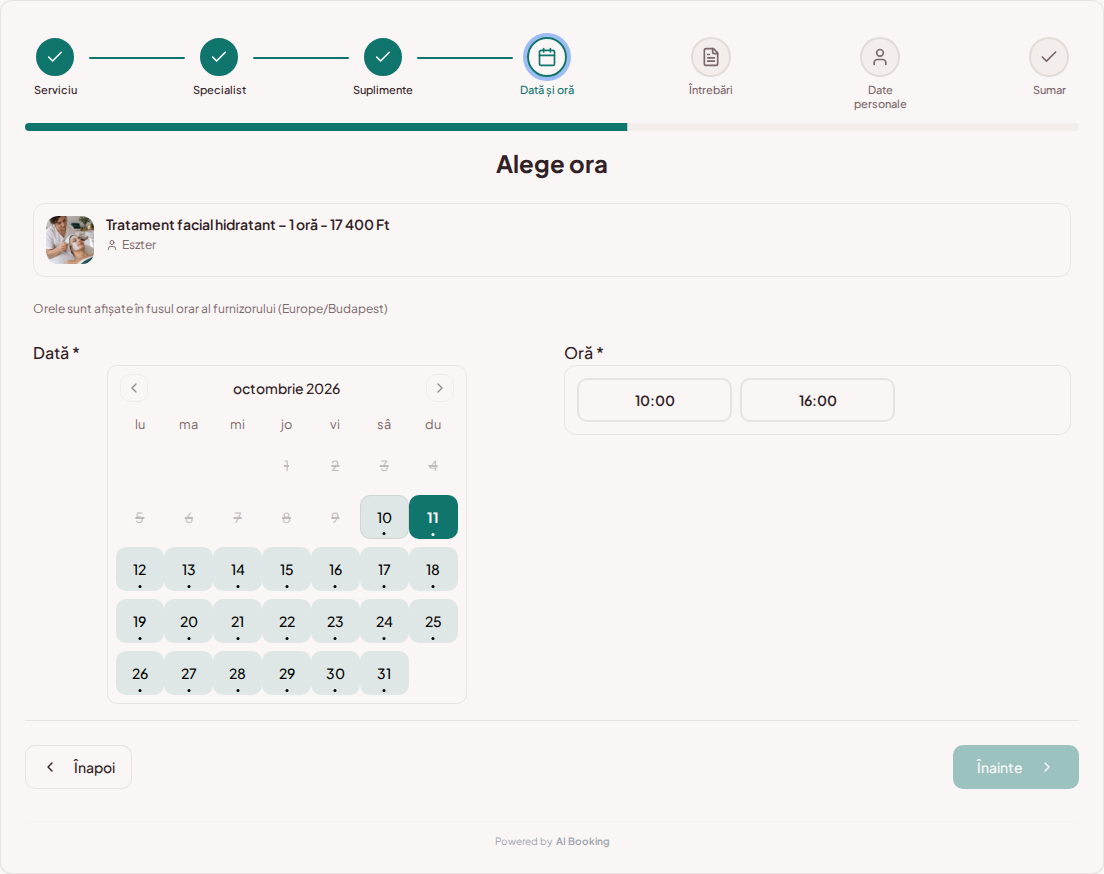Click the Suplimente step checkmark icon

point(383,57)
